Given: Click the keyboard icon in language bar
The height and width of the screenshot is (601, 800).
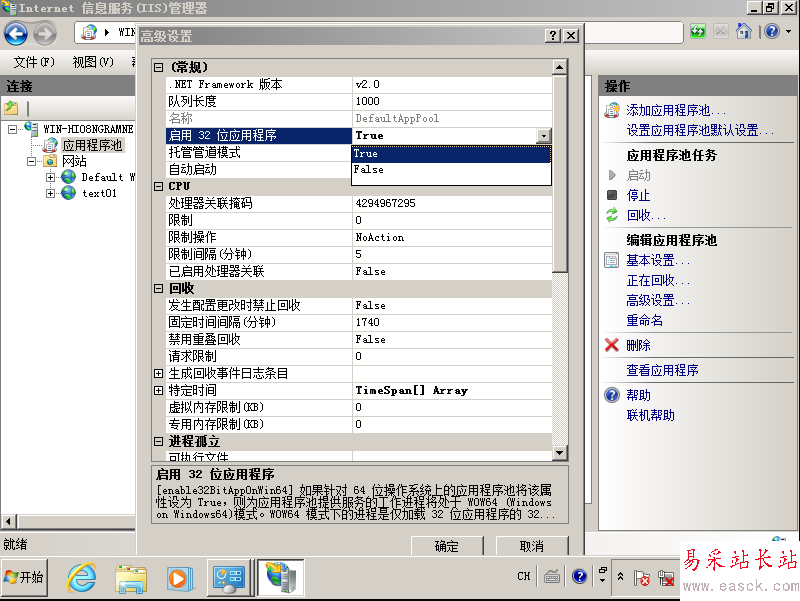Looking at the screenshot, I should 552,577.
